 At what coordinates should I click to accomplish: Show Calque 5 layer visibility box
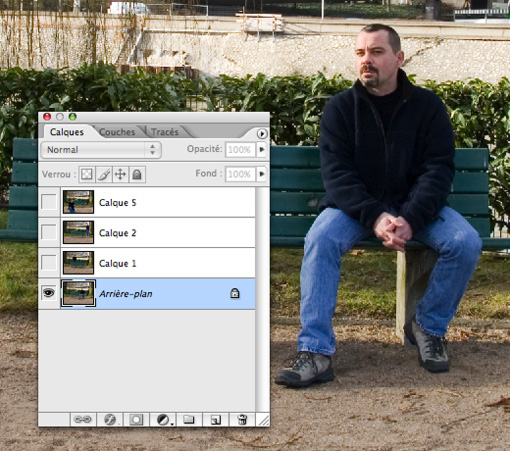click(x=49, y=202)
